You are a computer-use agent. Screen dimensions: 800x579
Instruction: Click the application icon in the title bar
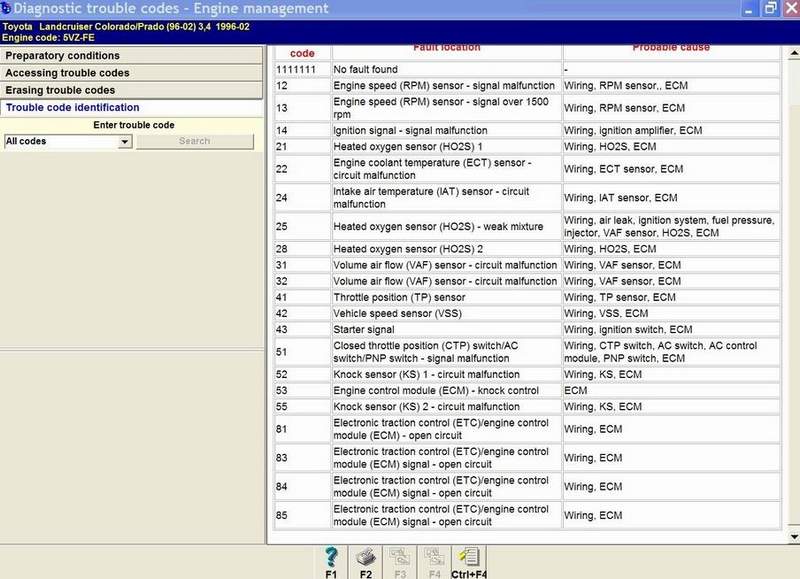pos(8,8)
